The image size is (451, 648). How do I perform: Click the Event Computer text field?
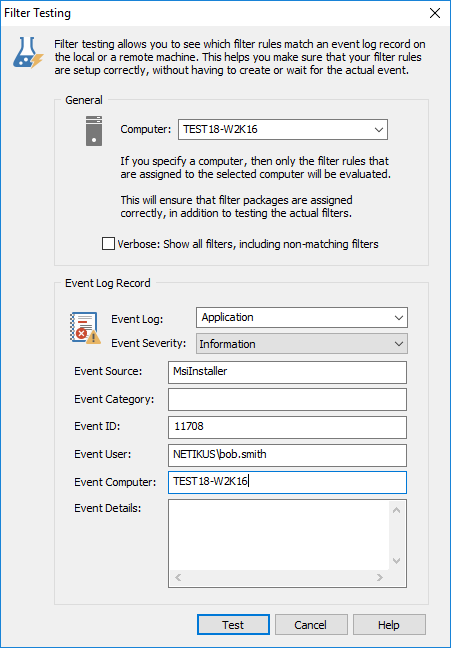287,482
